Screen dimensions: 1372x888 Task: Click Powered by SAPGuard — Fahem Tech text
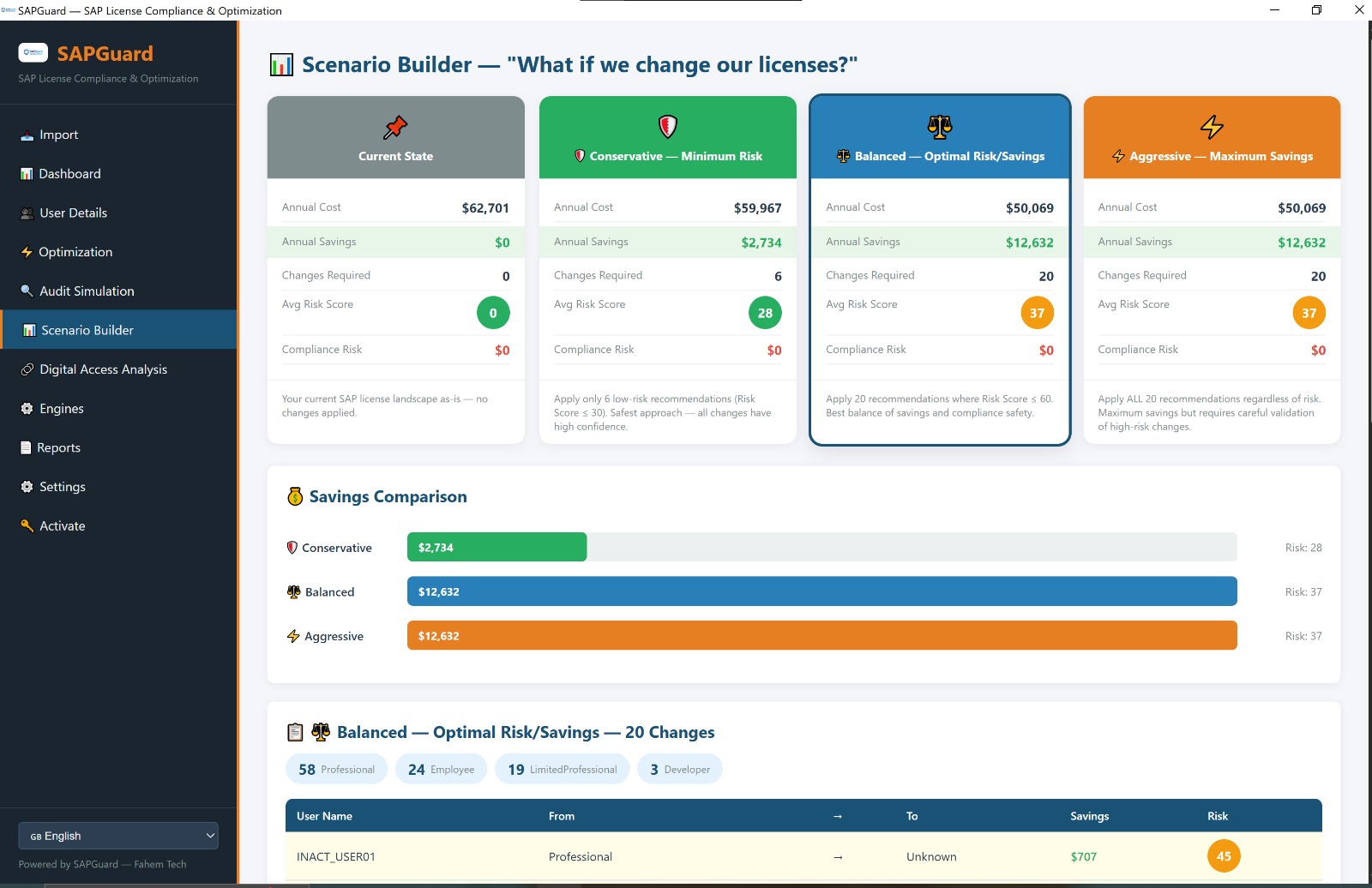click(102, 864)
